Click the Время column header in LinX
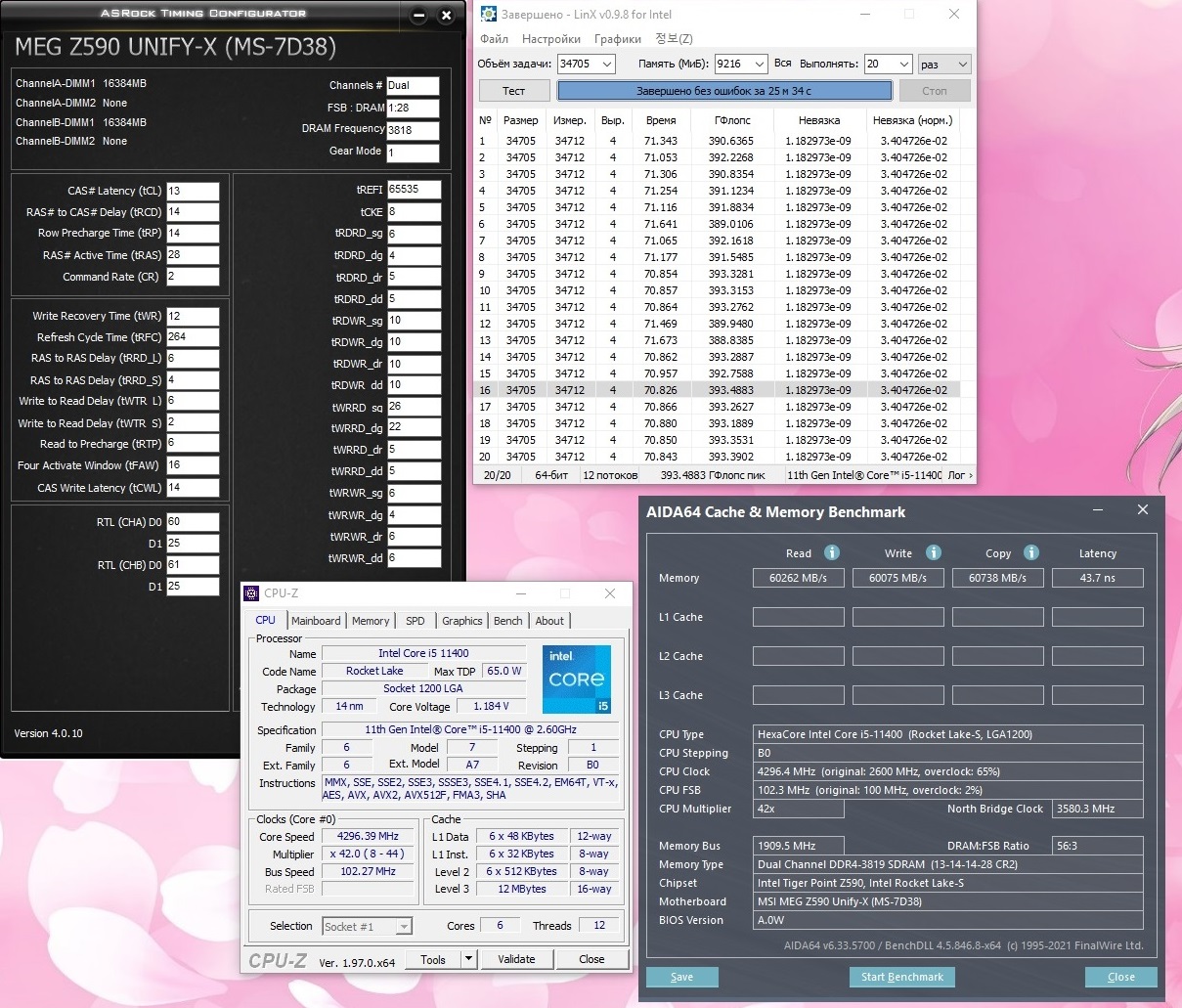This screenshot has width=1182, height=1008. [661, 120]
